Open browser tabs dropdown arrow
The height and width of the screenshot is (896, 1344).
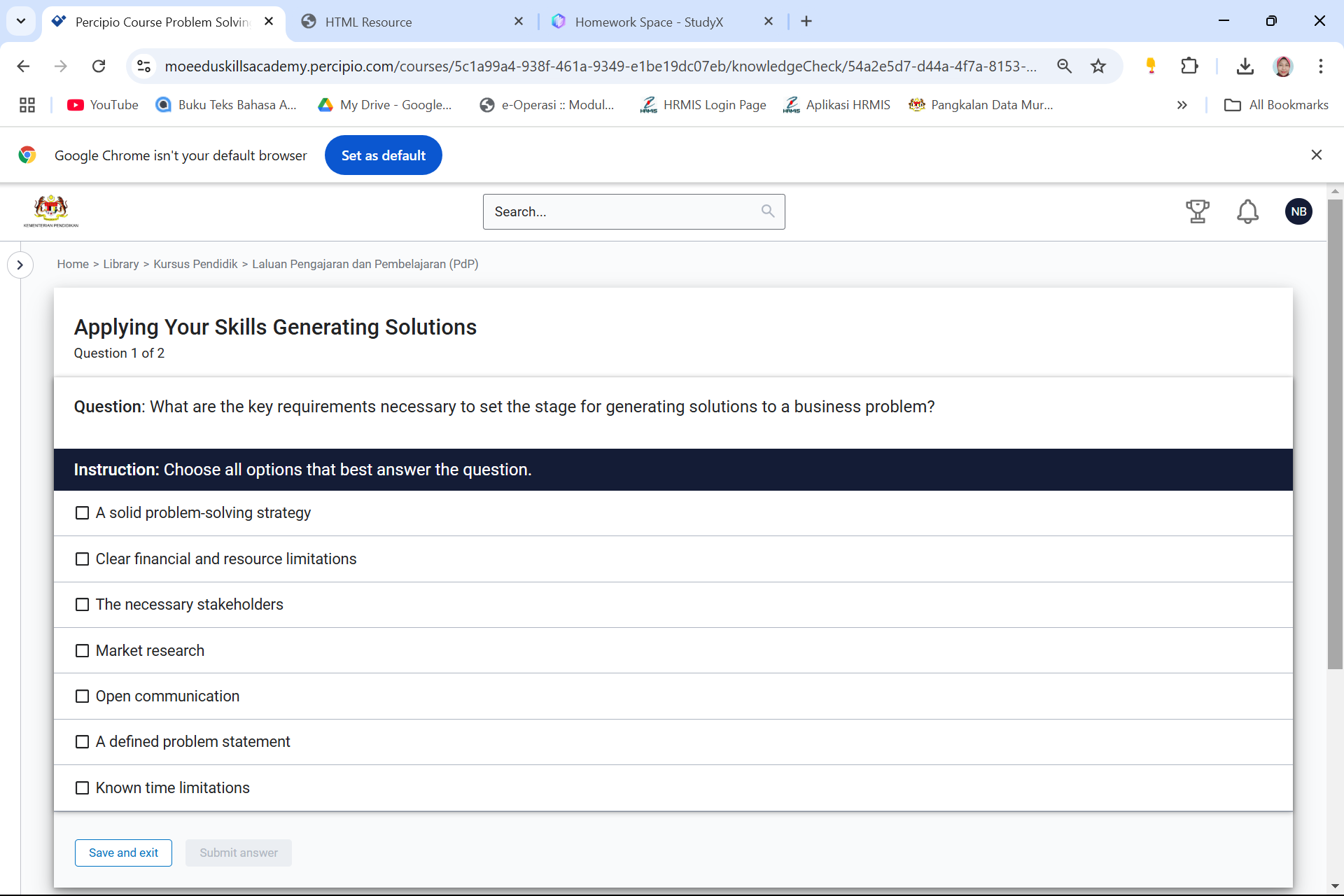click(x=22, y=21)
